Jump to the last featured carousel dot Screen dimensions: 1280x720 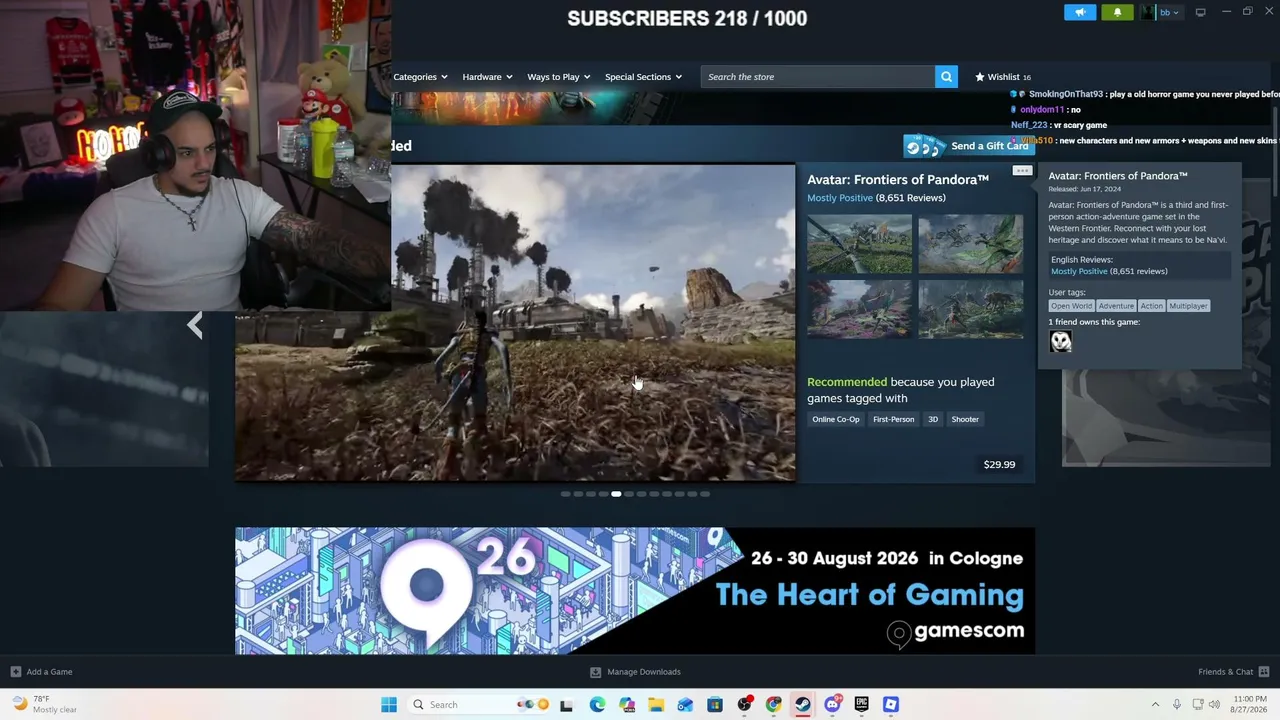705,494
